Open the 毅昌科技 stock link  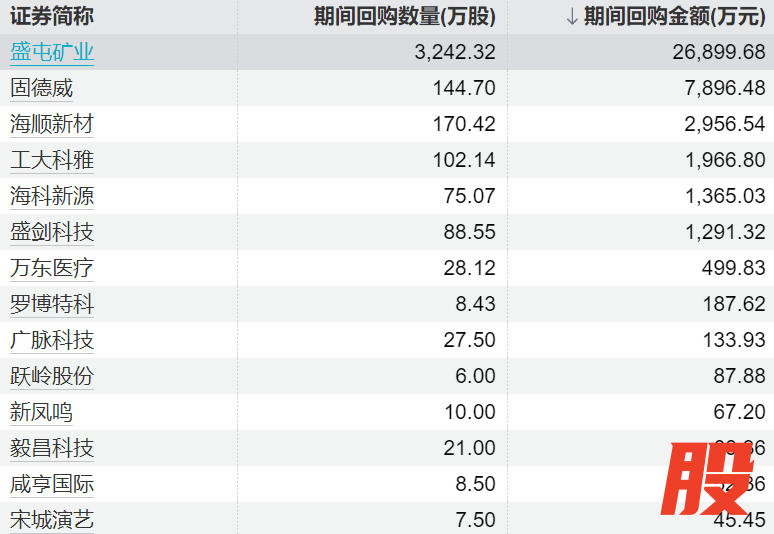52,448
